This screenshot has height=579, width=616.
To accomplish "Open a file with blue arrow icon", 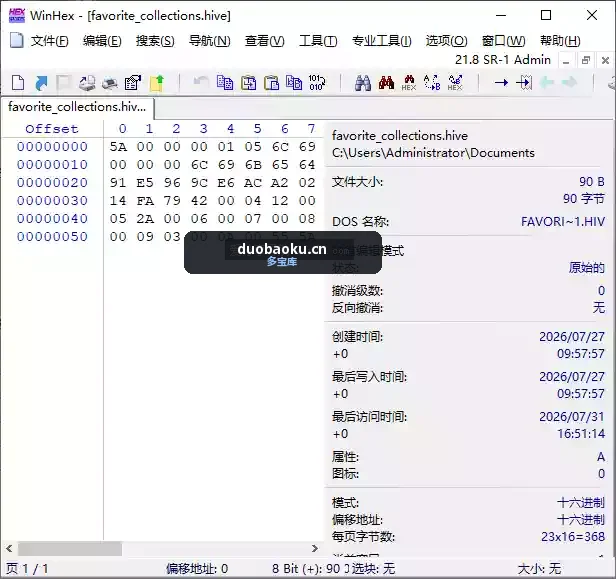I will tap(41, 83).
